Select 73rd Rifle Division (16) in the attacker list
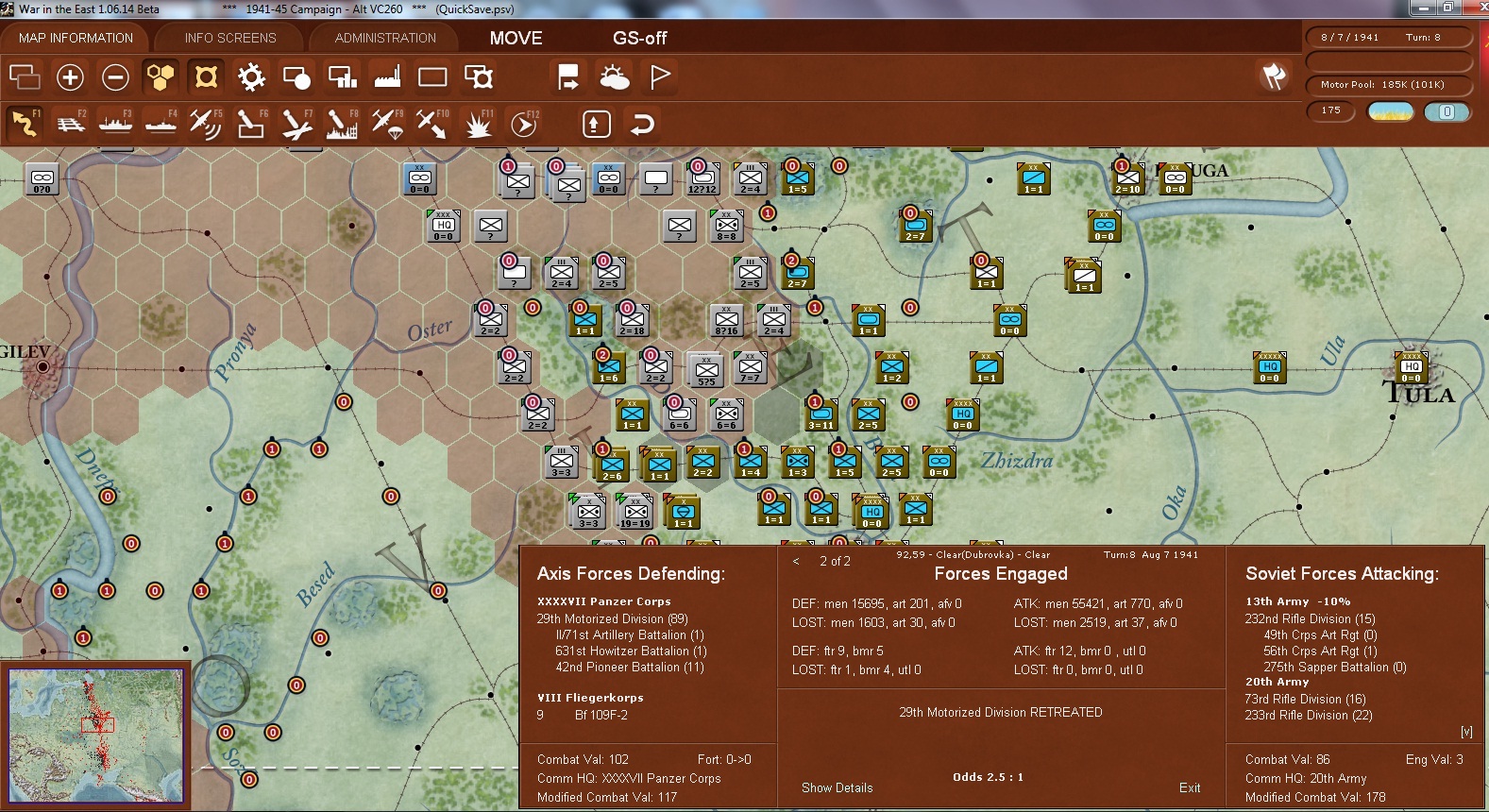The image size is (1489, 812). (x=1305, y=699)
